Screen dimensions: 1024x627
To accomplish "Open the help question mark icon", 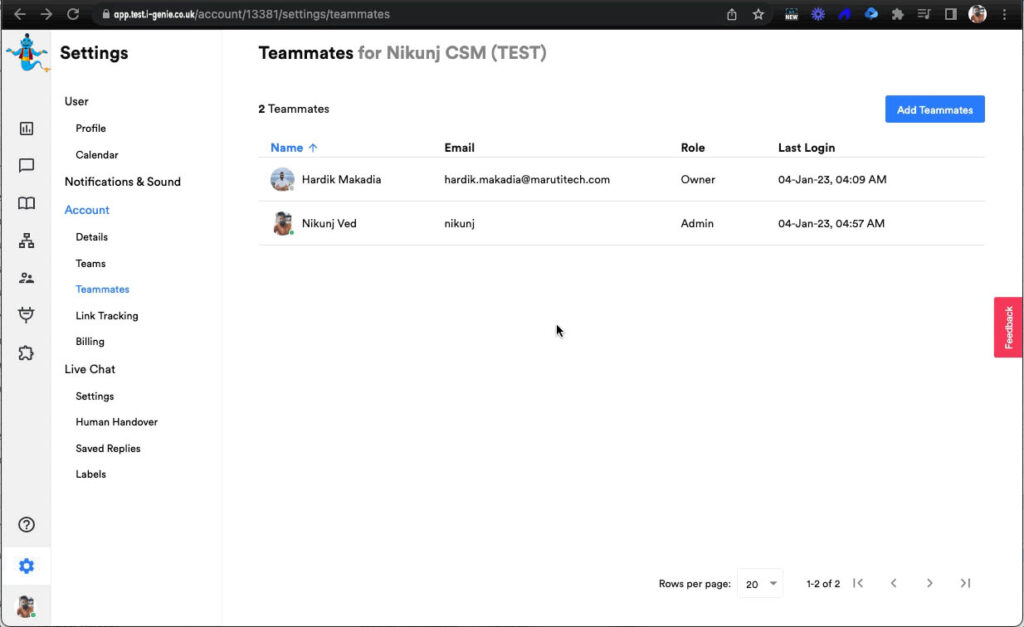I will tap(27, 525).
